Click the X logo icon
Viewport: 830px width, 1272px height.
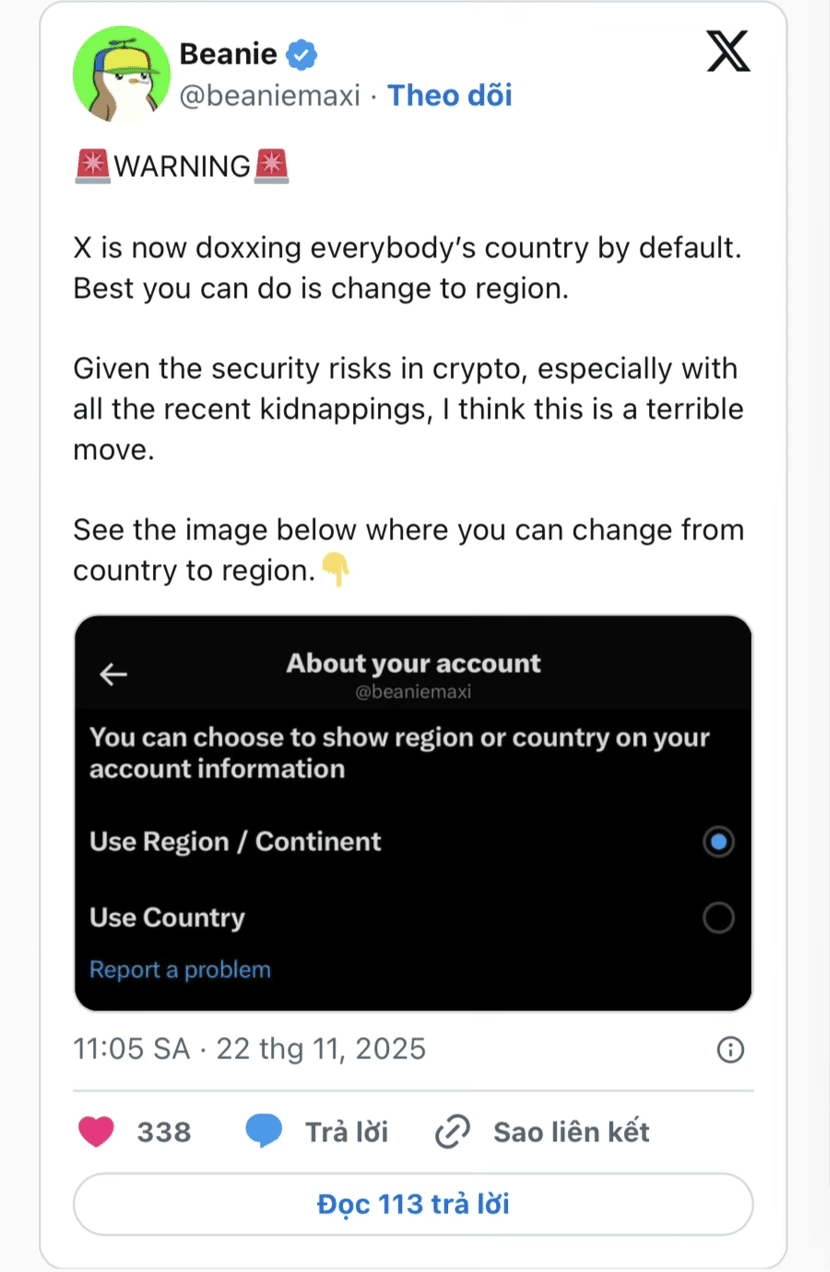[x=727, y=52]
